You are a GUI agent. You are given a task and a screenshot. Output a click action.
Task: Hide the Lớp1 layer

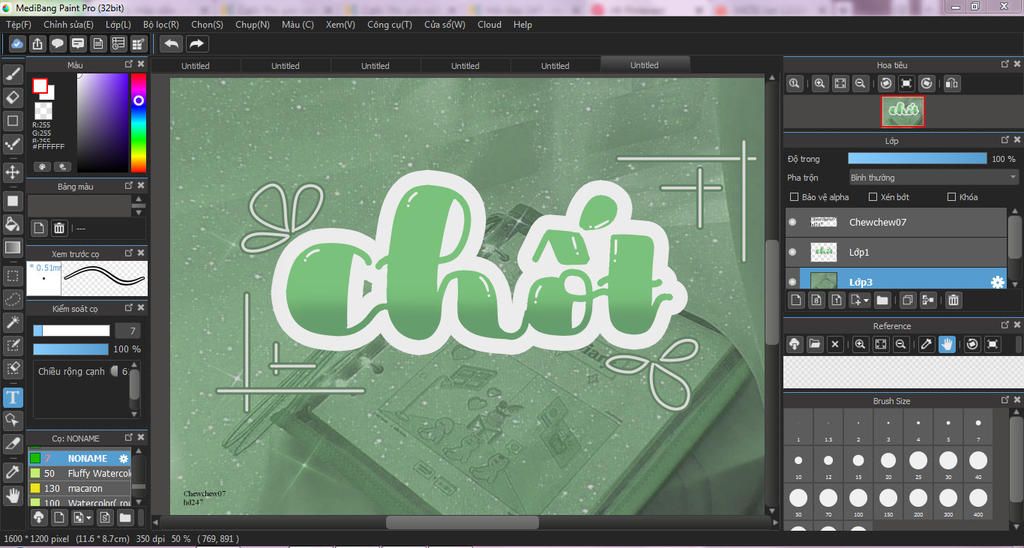coord(793,252)
